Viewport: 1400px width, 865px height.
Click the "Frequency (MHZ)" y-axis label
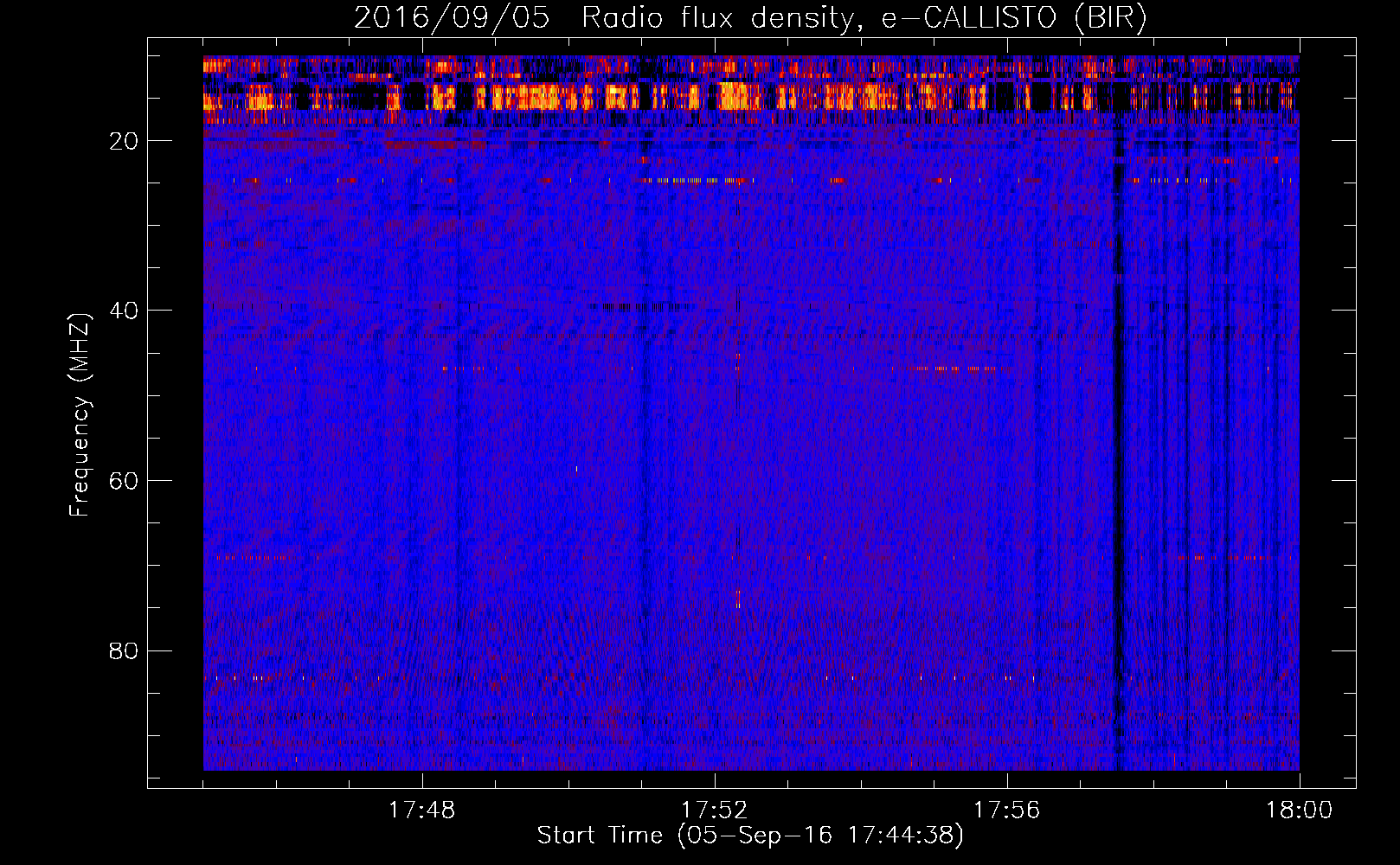[80, 415]
